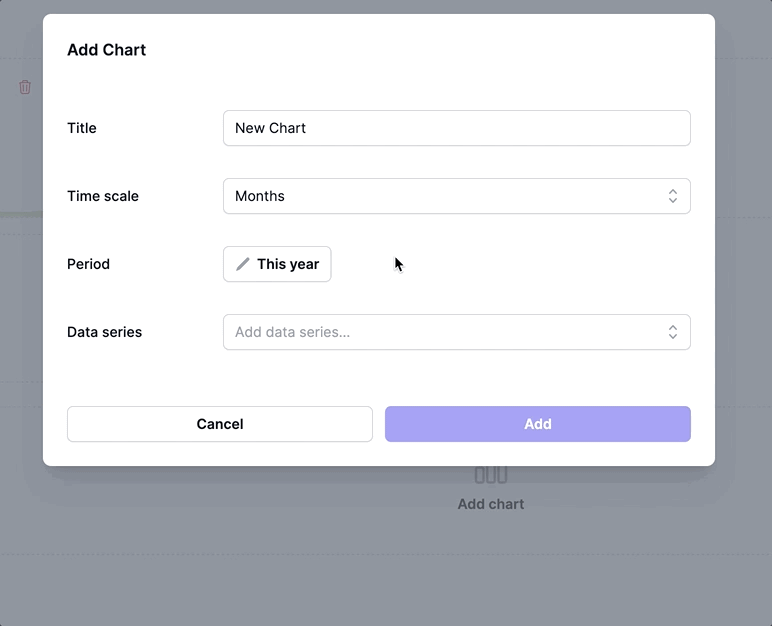
Task: Focus the Title input field
Action: [456, 128]
